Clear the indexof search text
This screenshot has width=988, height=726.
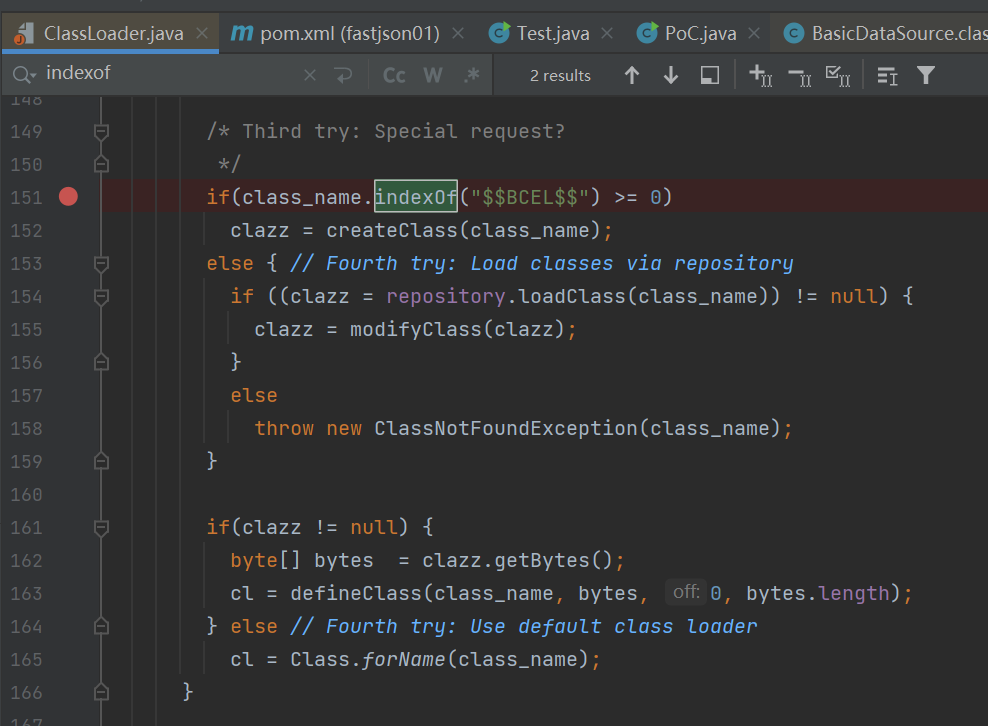click(x=310, y=75)
